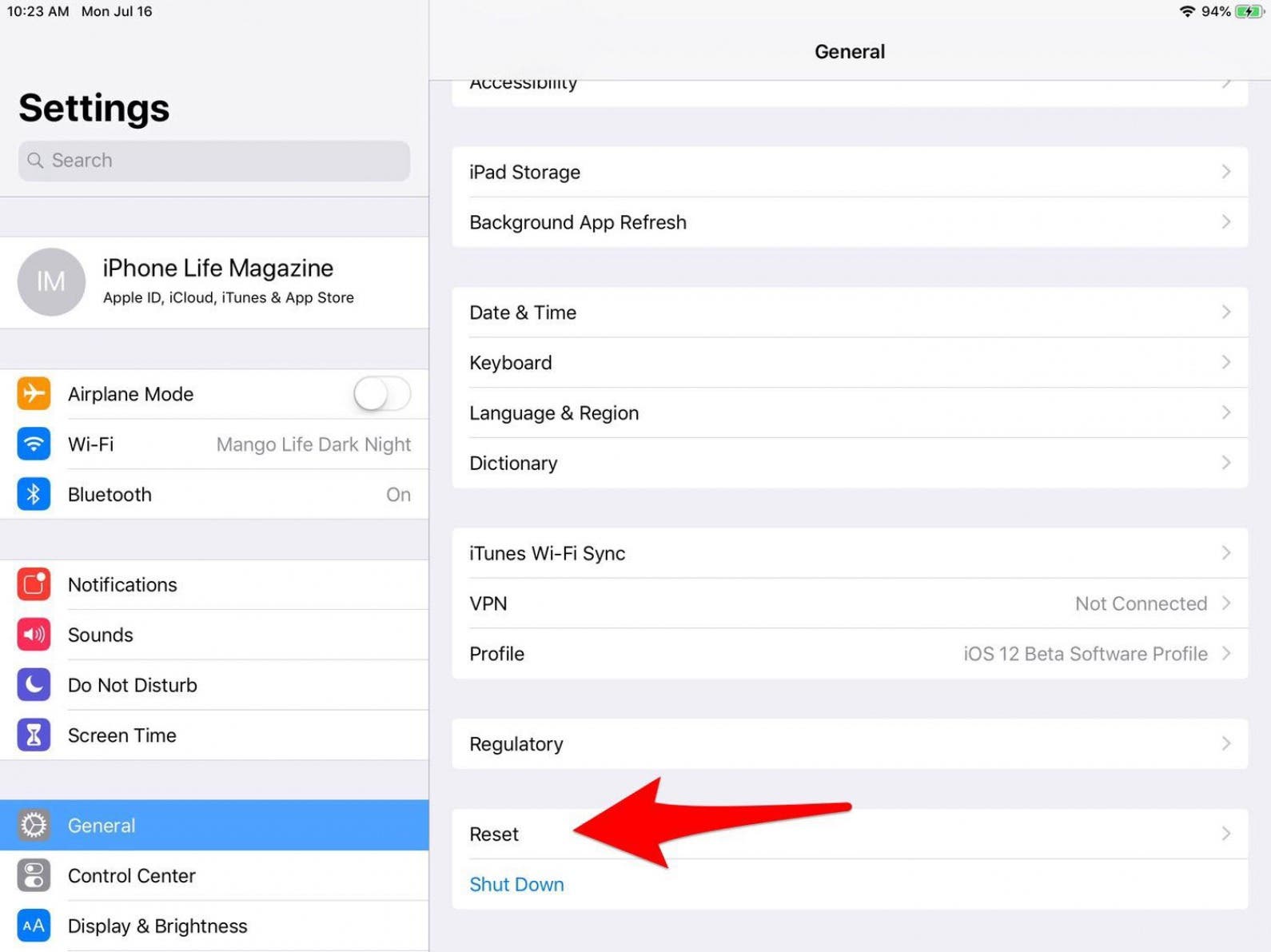Expand Regulatory row chevron
This screenshot has height=952, width=1271.
point(1226,743)
